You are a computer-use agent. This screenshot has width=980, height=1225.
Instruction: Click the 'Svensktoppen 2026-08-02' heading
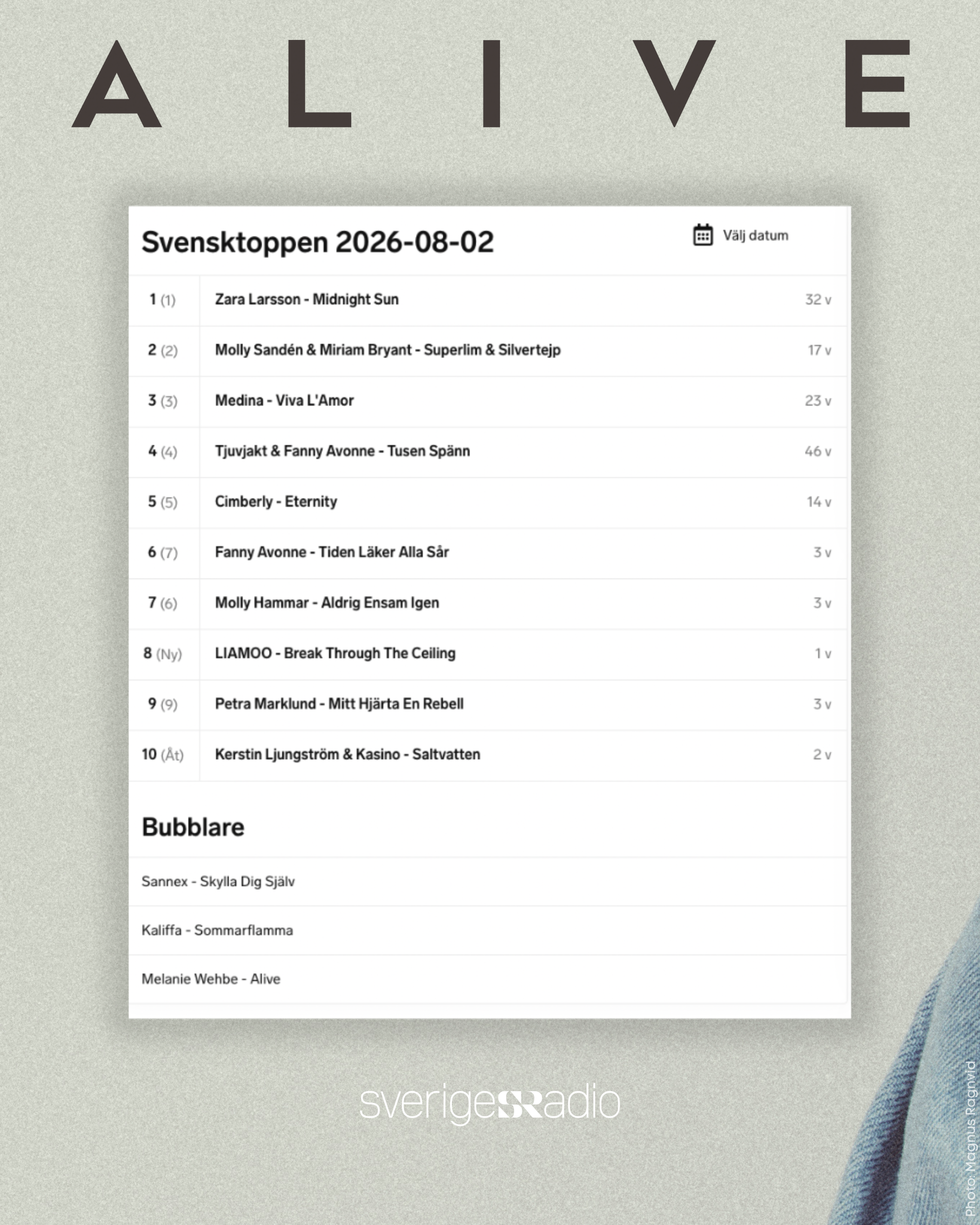pyautogui.click(x=318, y=242)
